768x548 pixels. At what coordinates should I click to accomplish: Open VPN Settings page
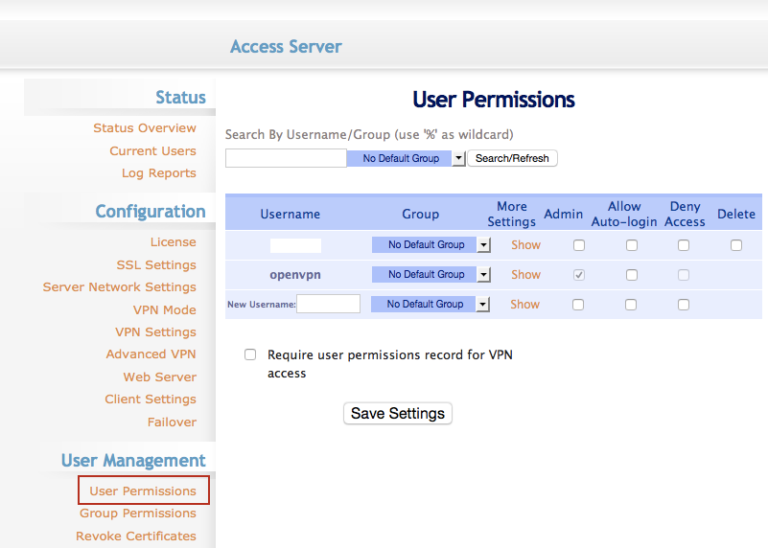(156, 332)
